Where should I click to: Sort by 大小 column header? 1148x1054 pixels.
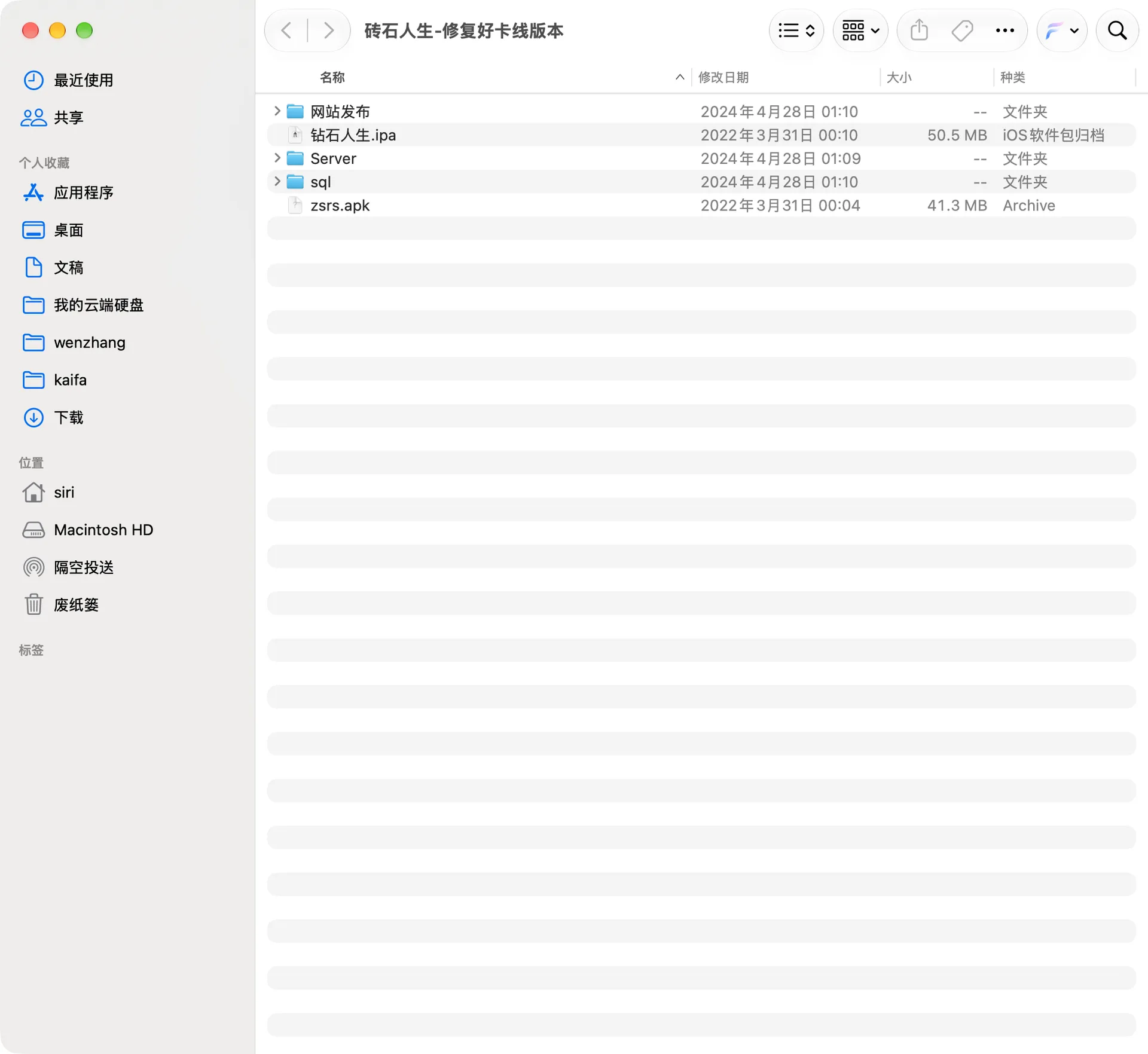tap(899, 77)
